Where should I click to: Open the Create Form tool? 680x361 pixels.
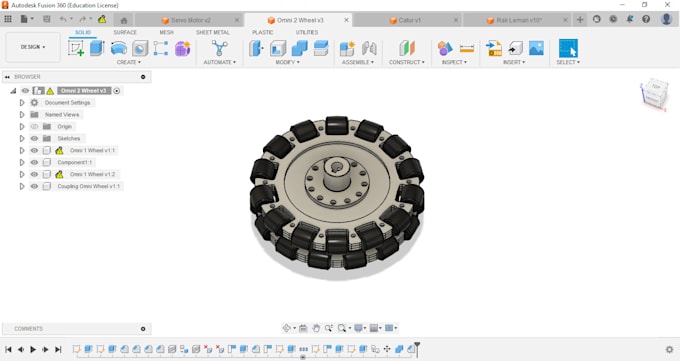tap(183, 48)
